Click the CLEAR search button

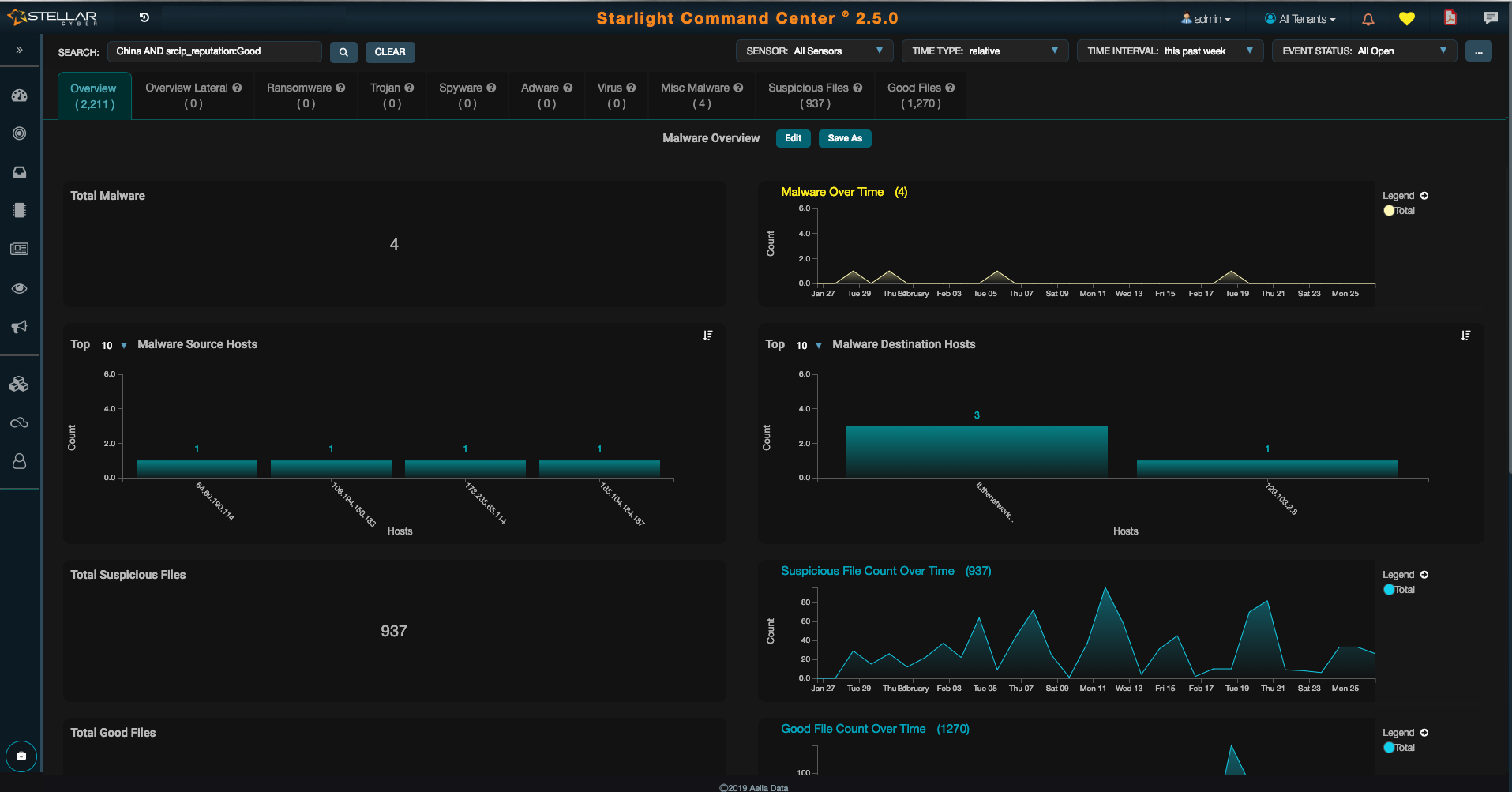[390, 52]
